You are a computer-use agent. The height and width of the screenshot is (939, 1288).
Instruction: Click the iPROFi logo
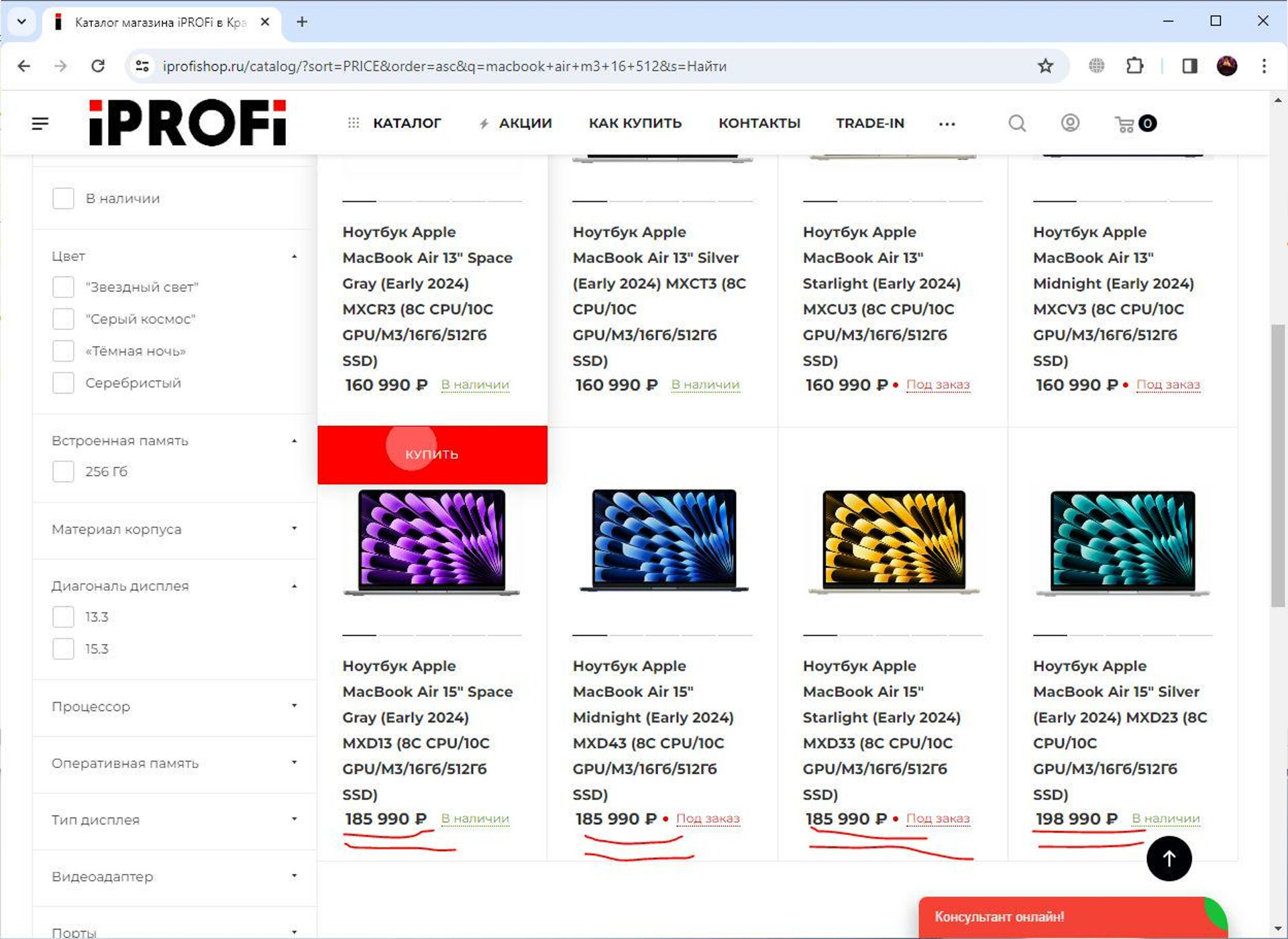click(188, 123)
